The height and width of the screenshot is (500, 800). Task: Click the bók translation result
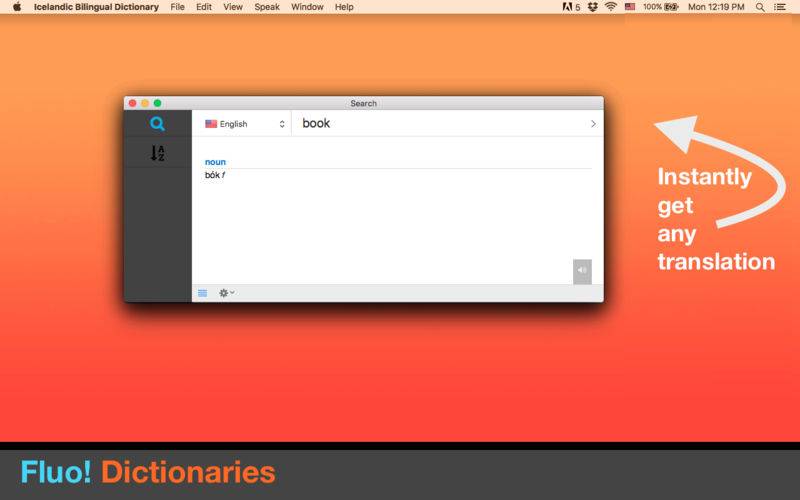tap(215, 175)
